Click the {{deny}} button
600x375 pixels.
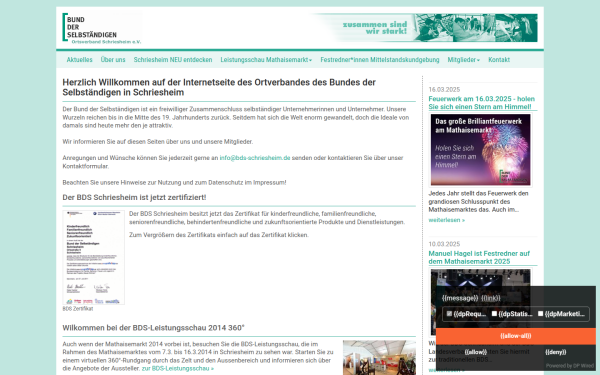point(556,352)
